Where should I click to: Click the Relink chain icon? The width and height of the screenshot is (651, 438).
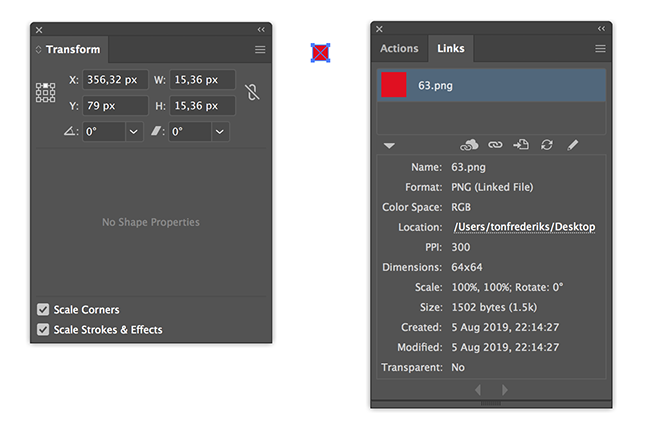tap(495, 145)
